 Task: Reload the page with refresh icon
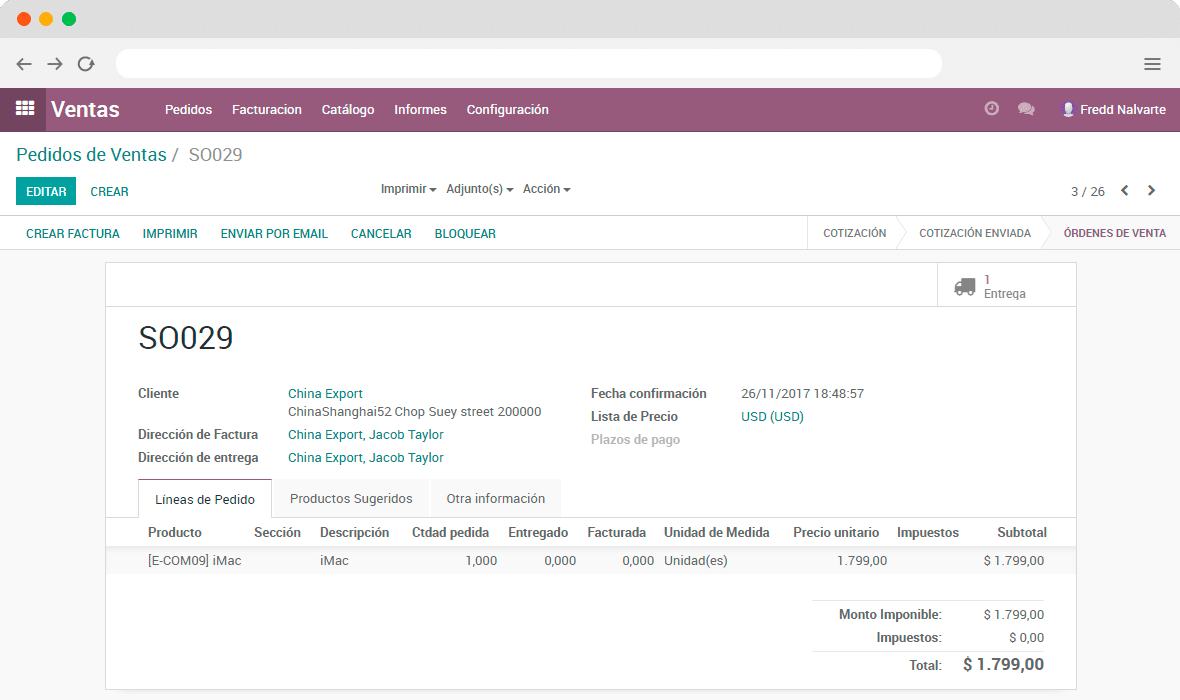(86, 64)
